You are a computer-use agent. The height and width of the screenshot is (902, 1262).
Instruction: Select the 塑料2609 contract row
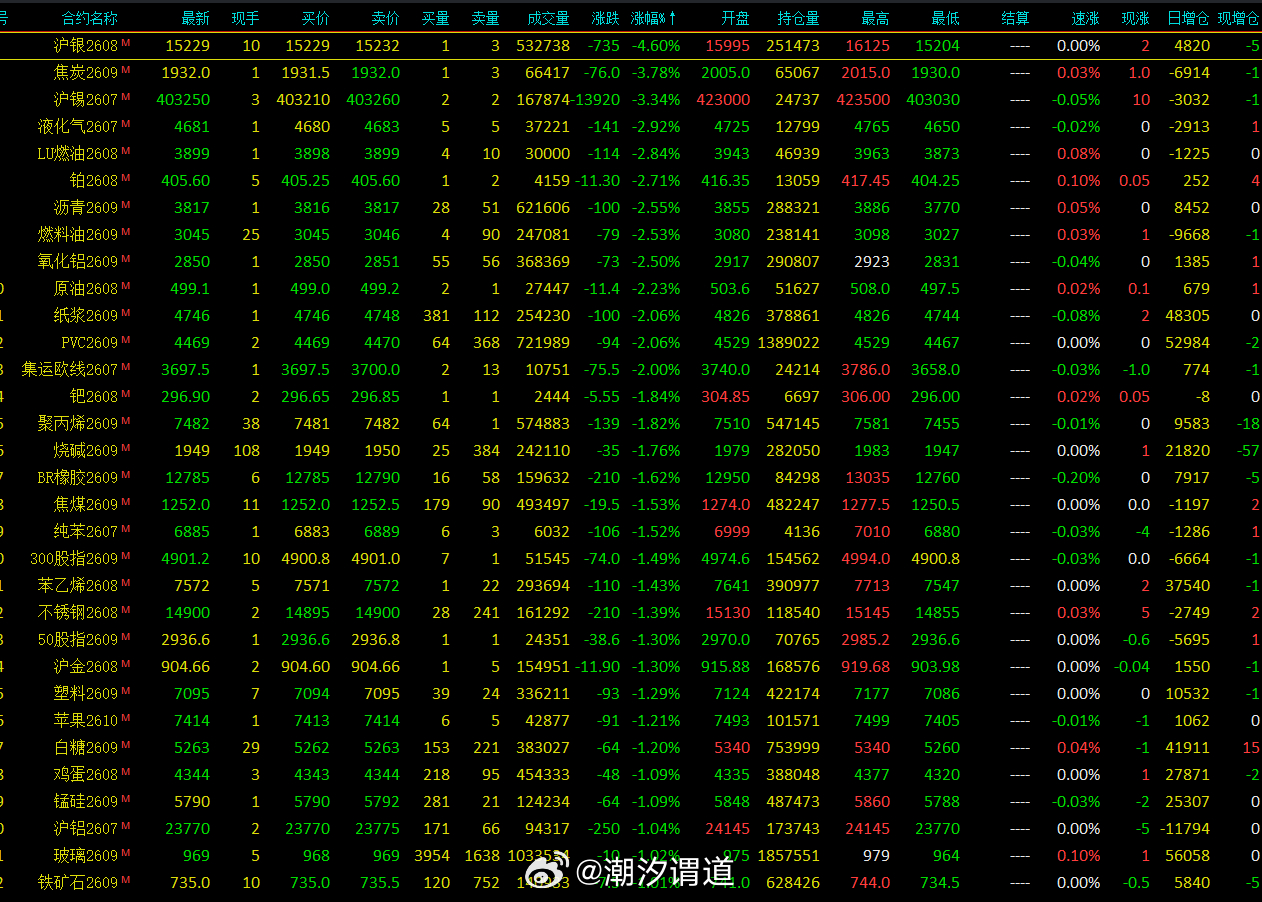(631, 693)
